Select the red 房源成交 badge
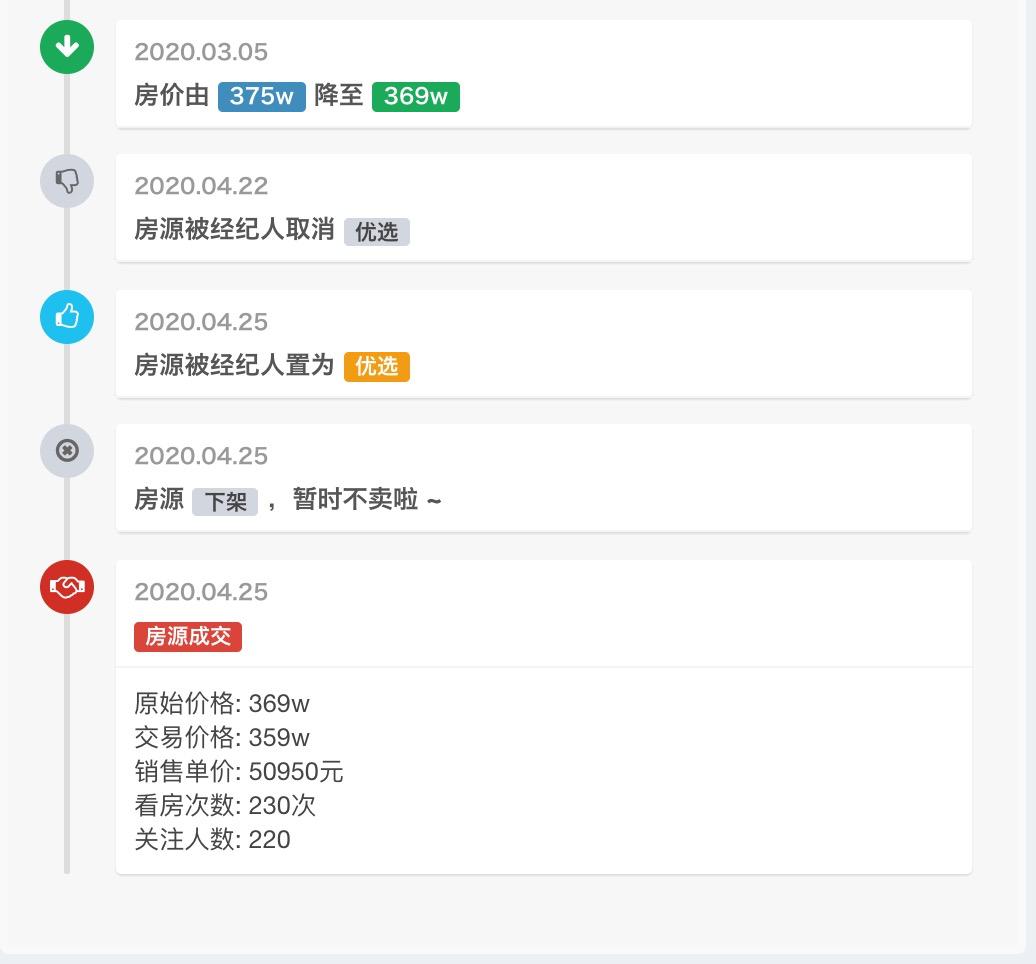This screenshot has height=964, width=1036. (x=188, y=636)
